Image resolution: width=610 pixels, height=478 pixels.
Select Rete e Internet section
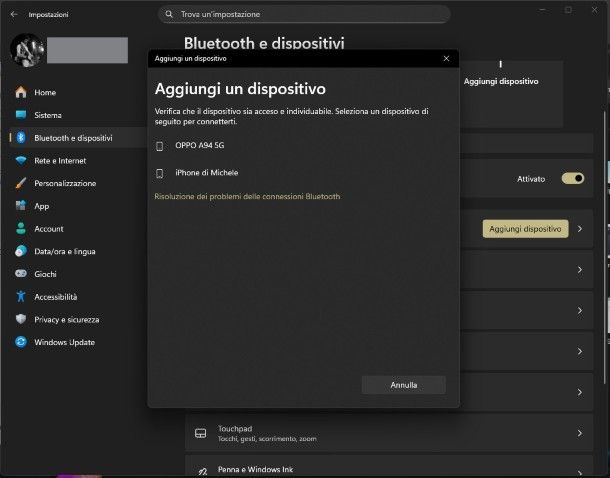click(x=78, y=161)
